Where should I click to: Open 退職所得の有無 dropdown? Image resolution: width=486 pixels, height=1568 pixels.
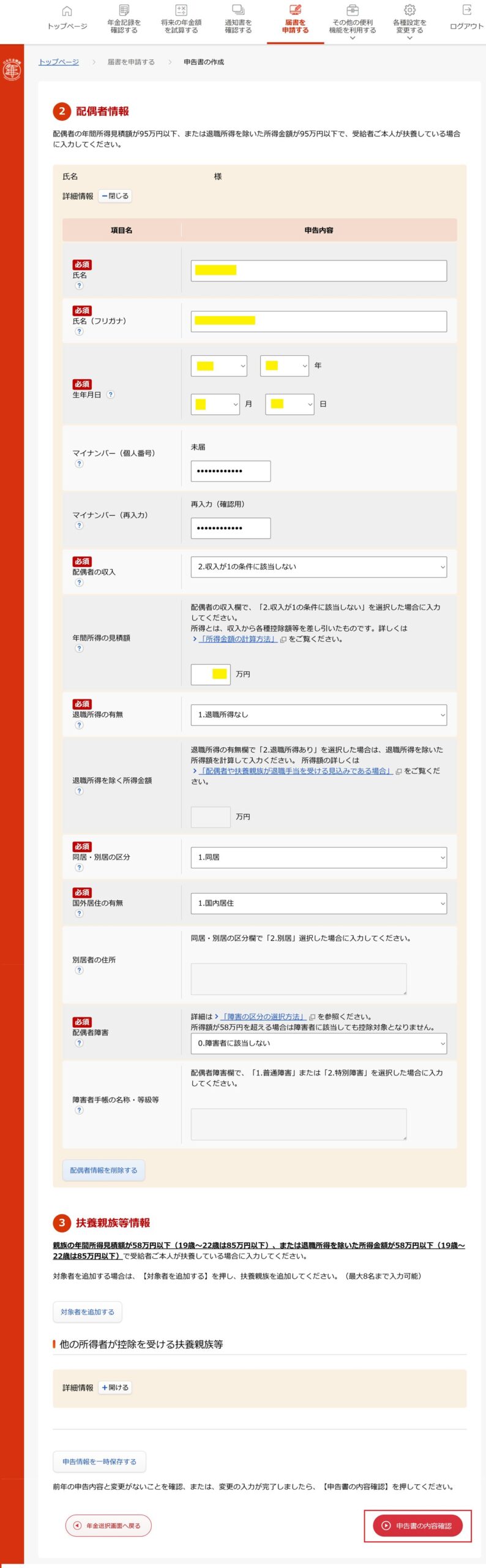pyautogui.click(x=318, y=715)
